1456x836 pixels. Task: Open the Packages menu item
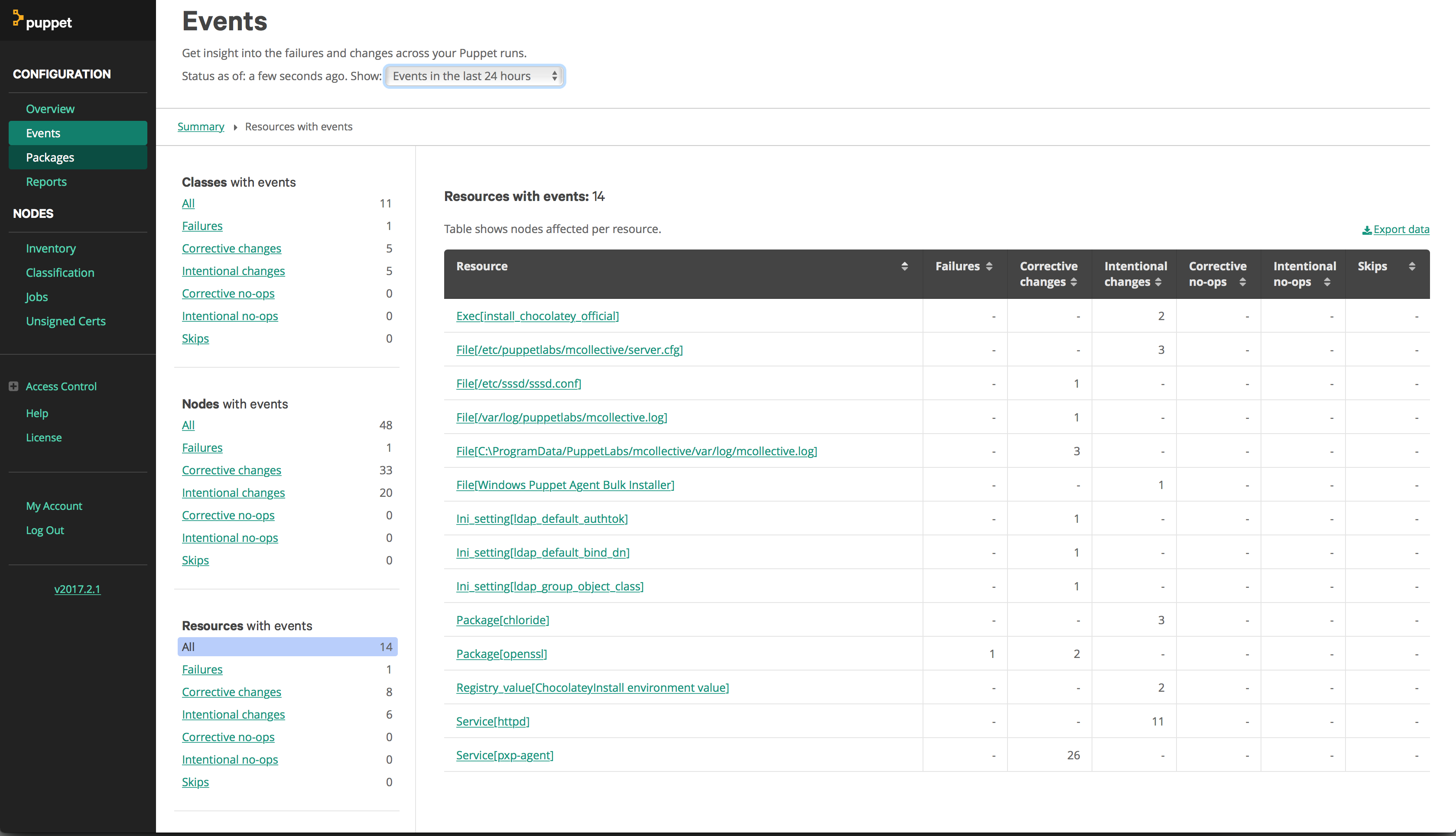coord(50,157)
